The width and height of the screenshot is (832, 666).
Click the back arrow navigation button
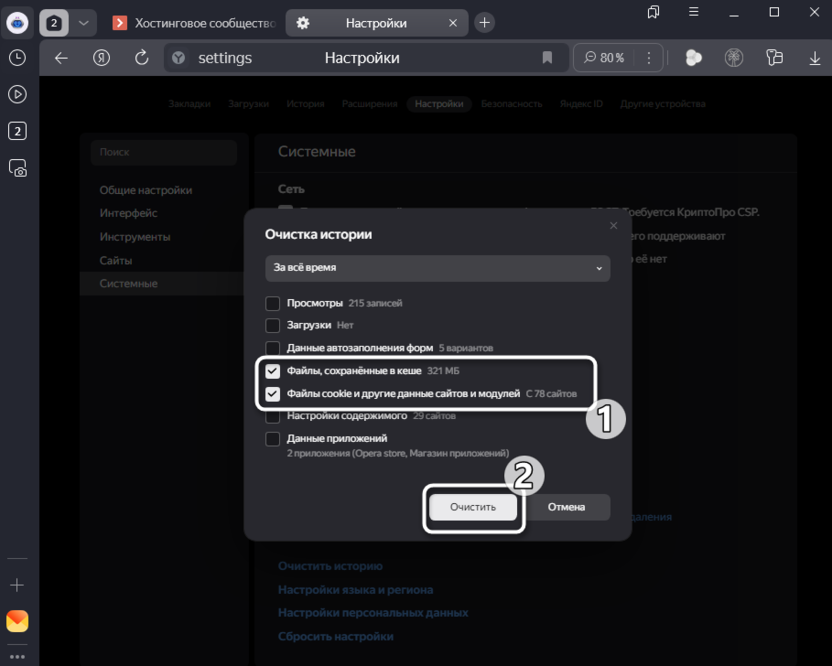pos(61,58)
